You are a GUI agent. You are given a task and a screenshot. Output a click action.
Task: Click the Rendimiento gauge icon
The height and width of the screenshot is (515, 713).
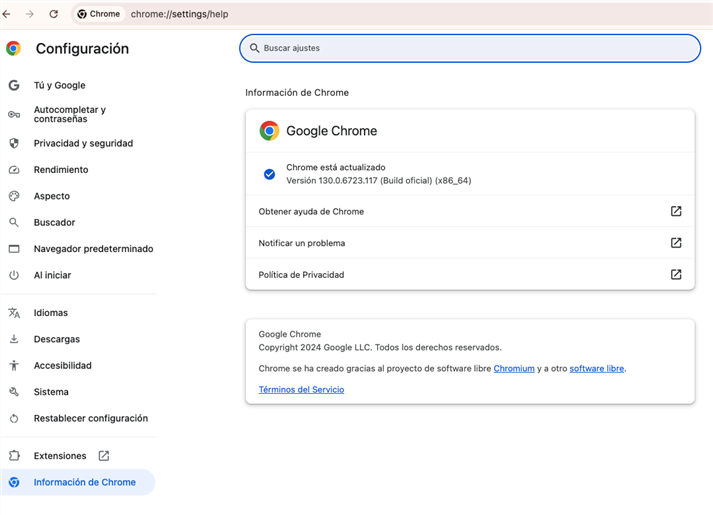14,170
